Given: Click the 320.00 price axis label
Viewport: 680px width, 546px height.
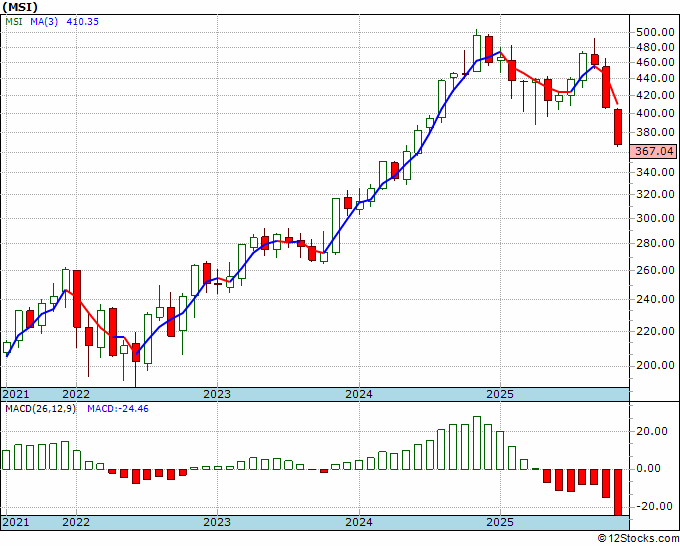Looking at the screenshot, I should 655,194.
